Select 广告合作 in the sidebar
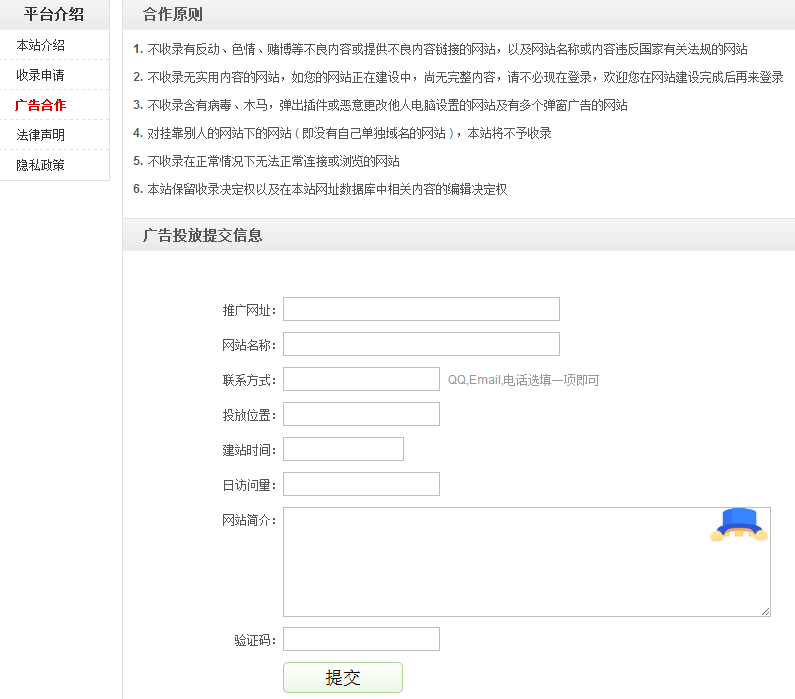 (x=41, y=105)
